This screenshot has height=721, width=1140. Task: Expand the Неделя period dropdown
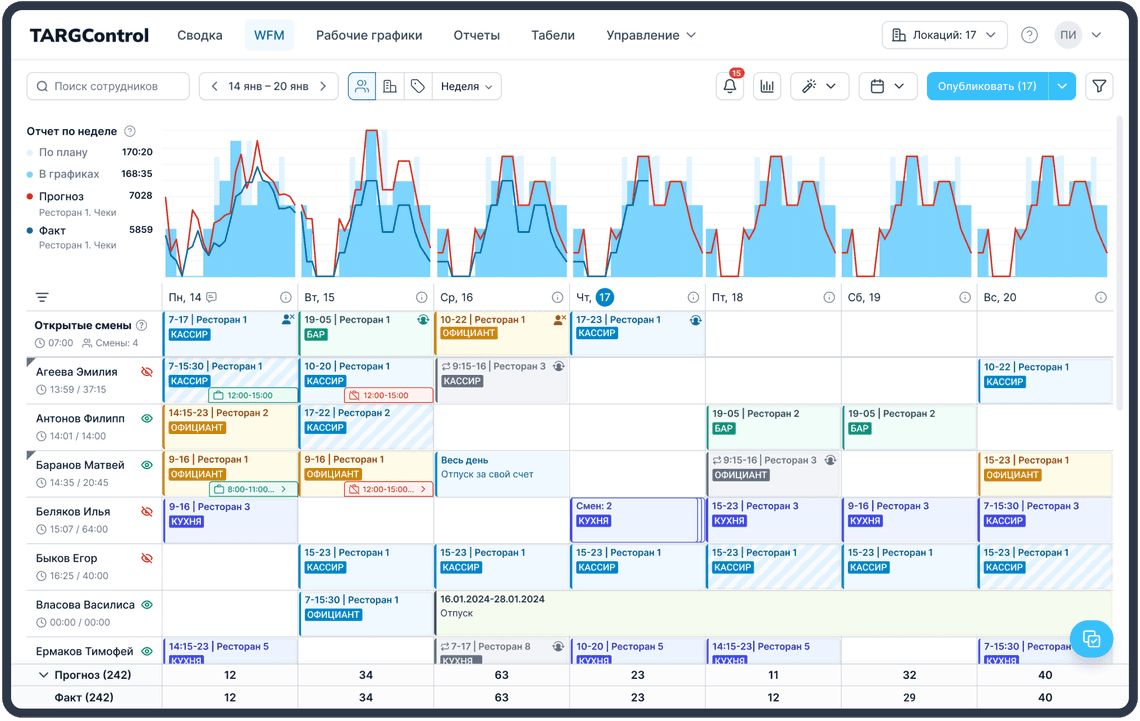pos(466,87)
